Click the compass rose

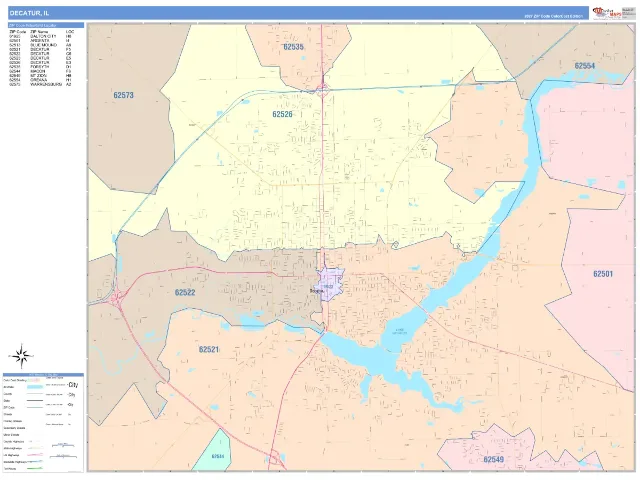tap(22, 356)
